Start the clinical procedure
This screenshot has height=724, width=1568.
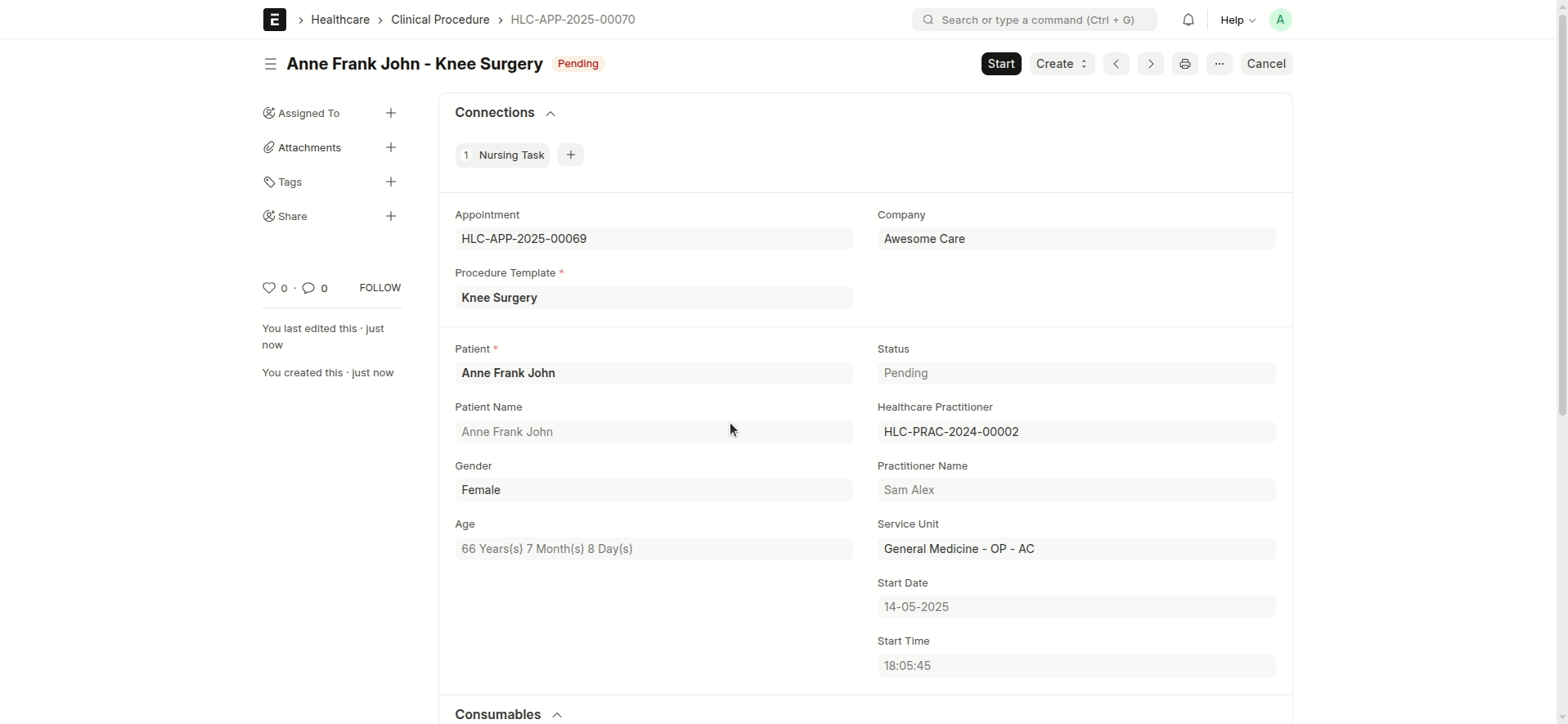click(1001, 64)
